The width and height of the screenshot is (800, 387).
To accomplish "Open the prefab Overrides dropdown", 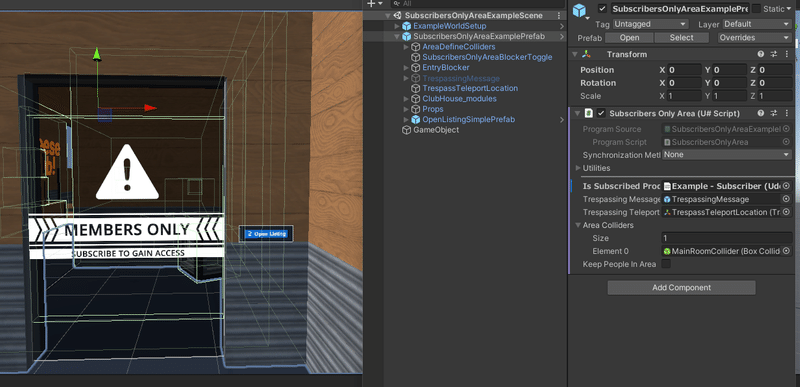I will [x=755, y=38].
